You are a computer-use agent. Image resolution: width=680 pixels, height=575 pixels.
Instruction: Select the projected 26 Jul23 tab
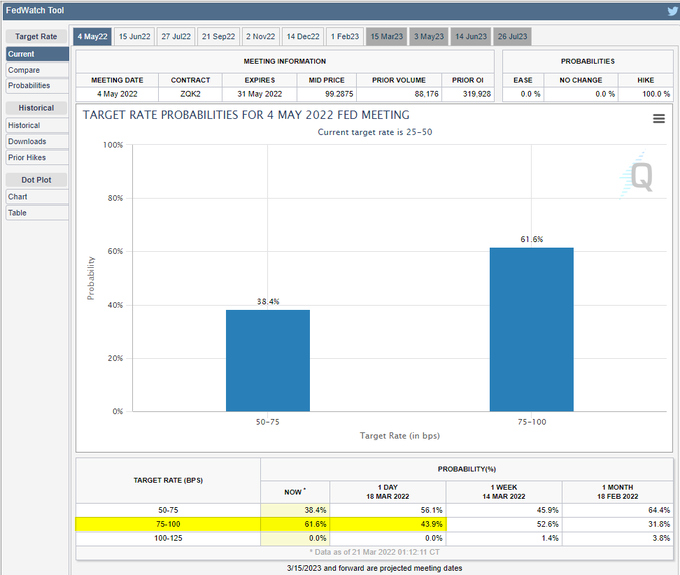coord(510,36)
